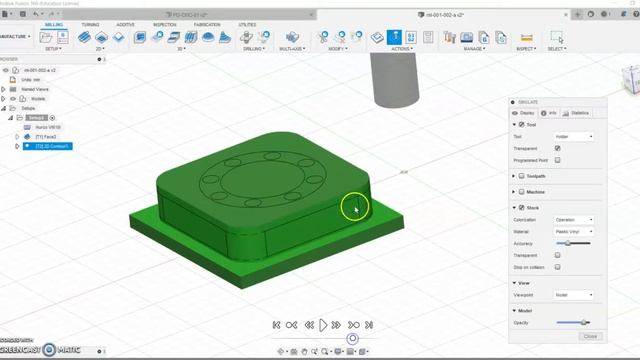The width and height of the screenshot is (640, 360).
Task: Select Setup1 in the browser tree
Action: [x=36, y=118]
